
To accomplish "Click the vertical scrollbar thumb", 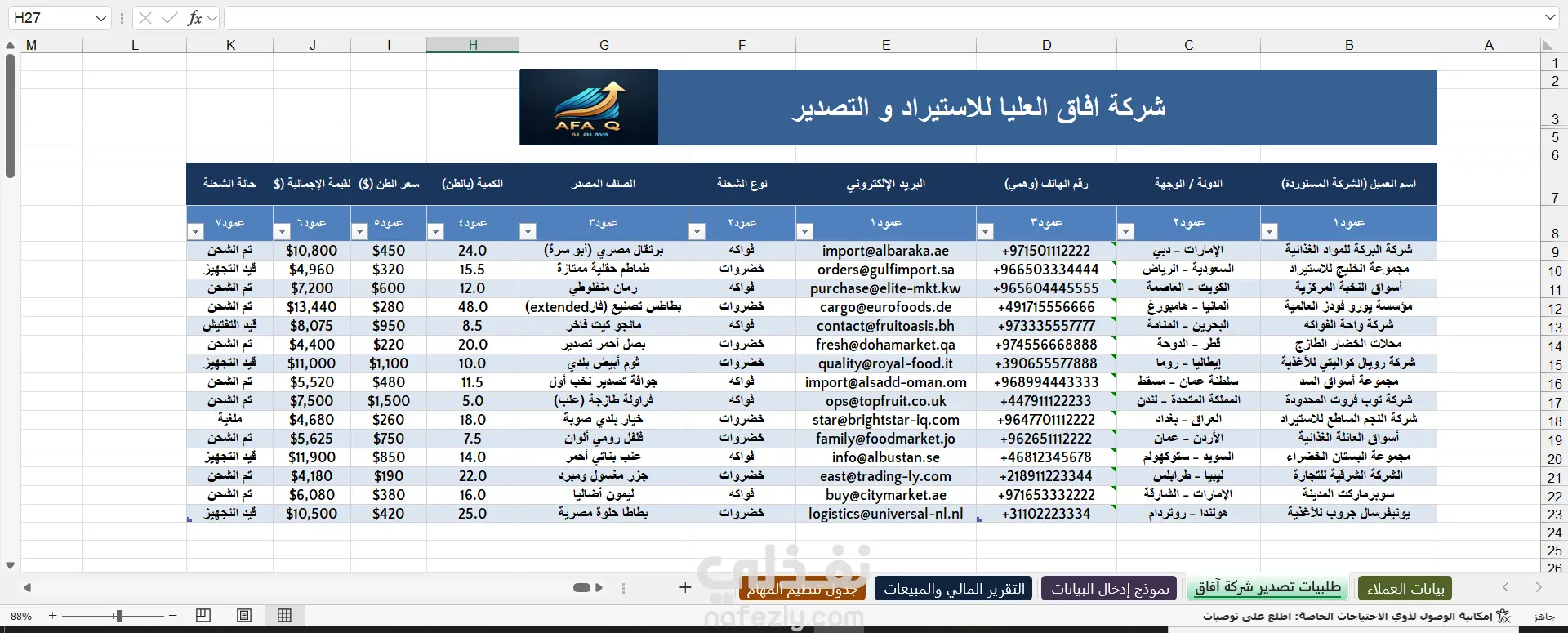I will [11, 115].
